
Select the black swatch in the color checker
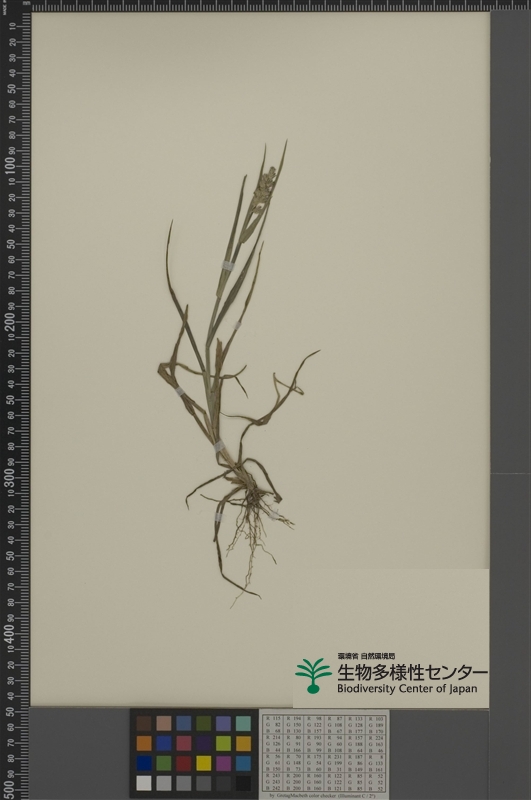(243, 783)
